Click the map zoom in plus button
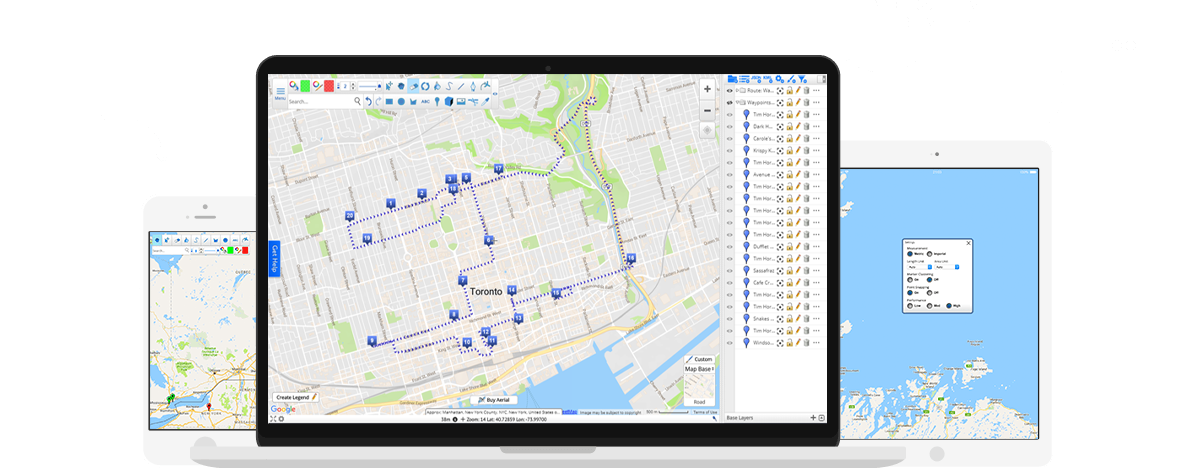 pyautogui.click(x=708, y=89)
